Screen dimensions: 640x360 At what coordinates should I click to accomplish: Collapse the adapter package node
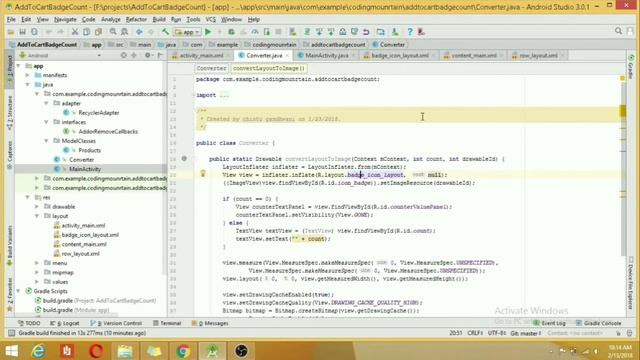[46, 103]
